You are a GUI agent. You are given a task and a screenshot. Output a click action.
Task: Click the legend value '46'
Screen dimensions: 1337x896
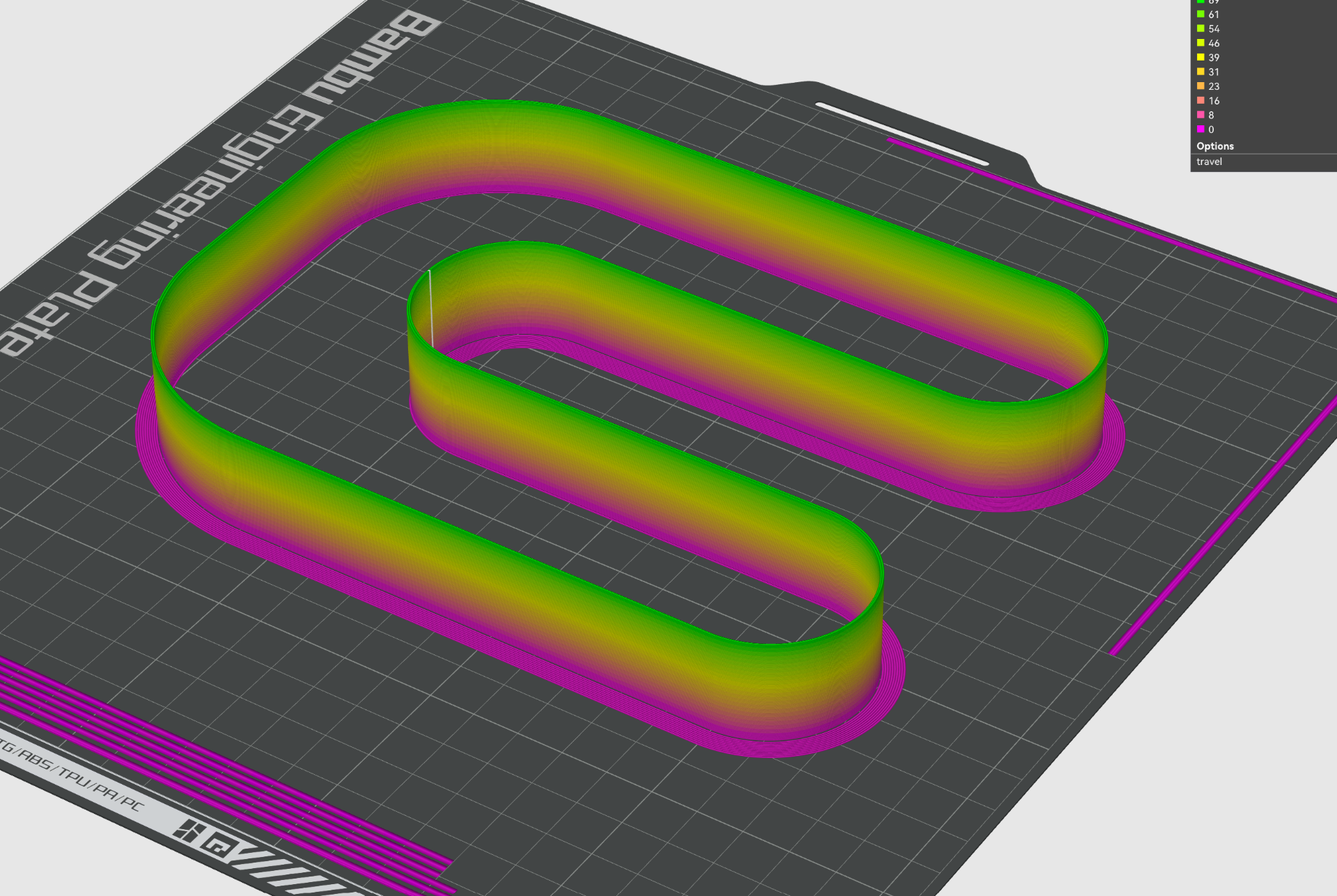click(1214, 43)
